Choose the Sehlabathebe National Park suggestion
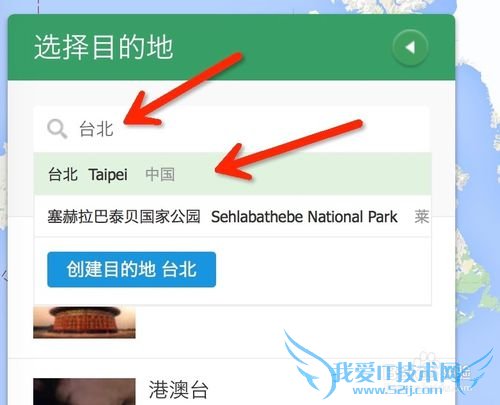This screenshot has height=405, width=500. click(x=232, y=217)
